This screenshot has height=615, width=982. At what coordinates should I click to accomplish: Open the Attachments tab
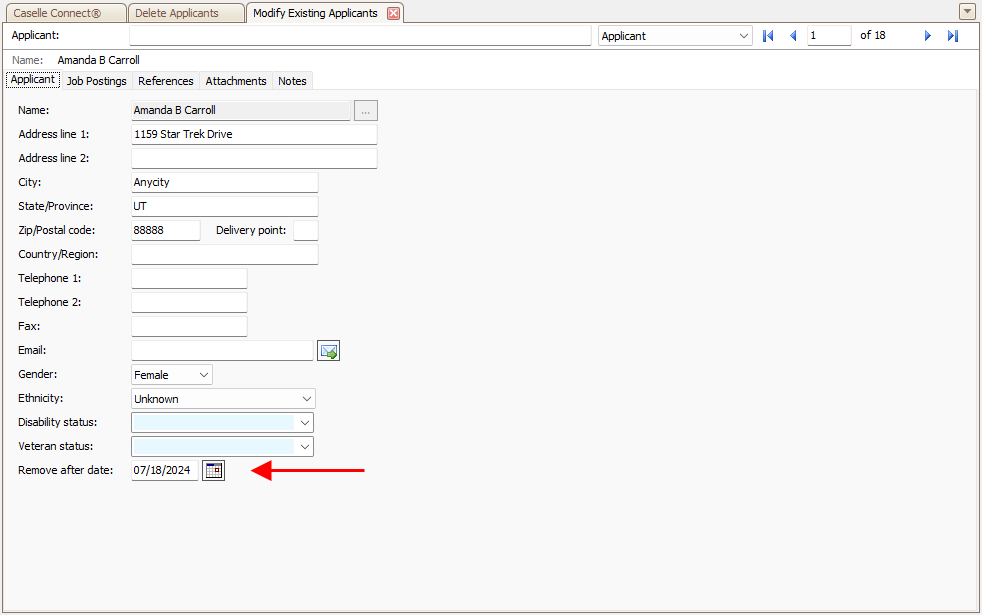coord(236,81)
